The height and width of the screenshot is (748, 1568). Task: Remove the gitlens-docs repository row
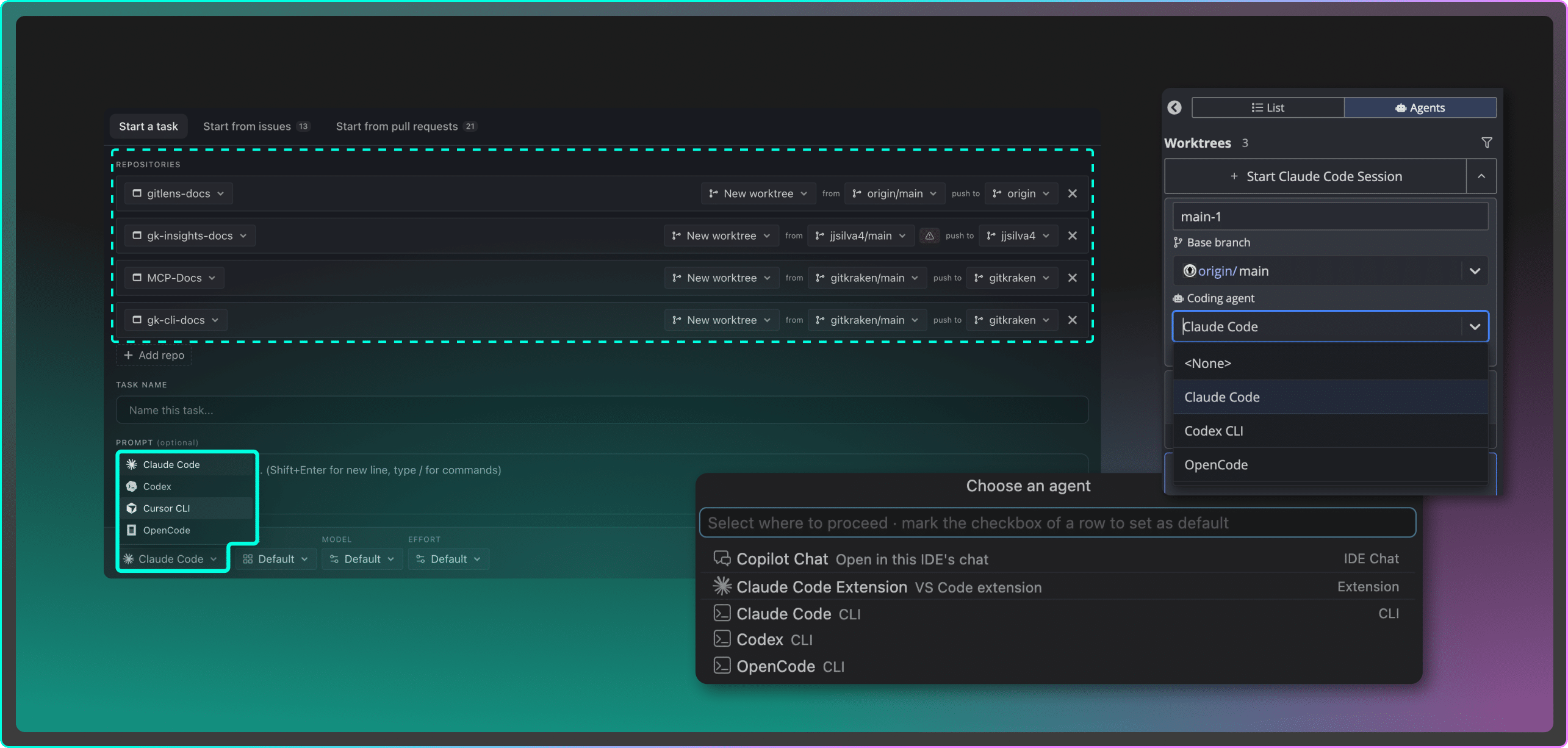pos(1072,193)
